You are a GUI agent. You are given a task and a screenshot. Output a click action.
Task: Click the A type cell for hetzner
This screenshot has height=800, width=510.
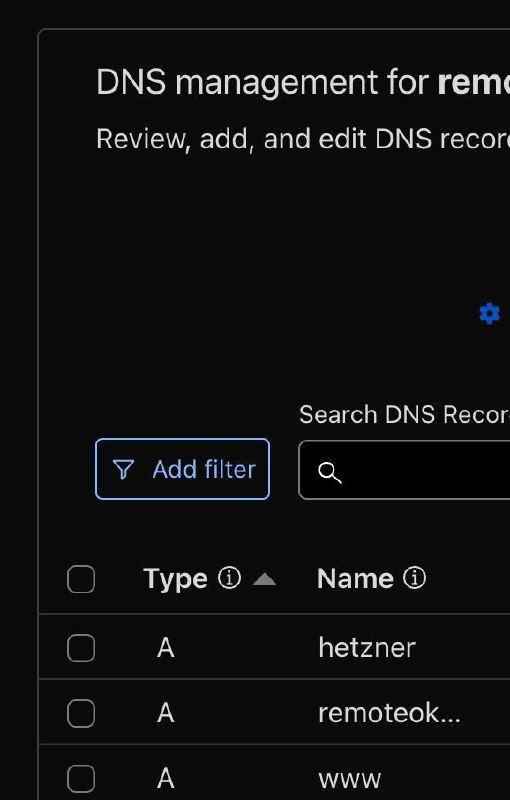pyautogui.click(x=166, y=648)
